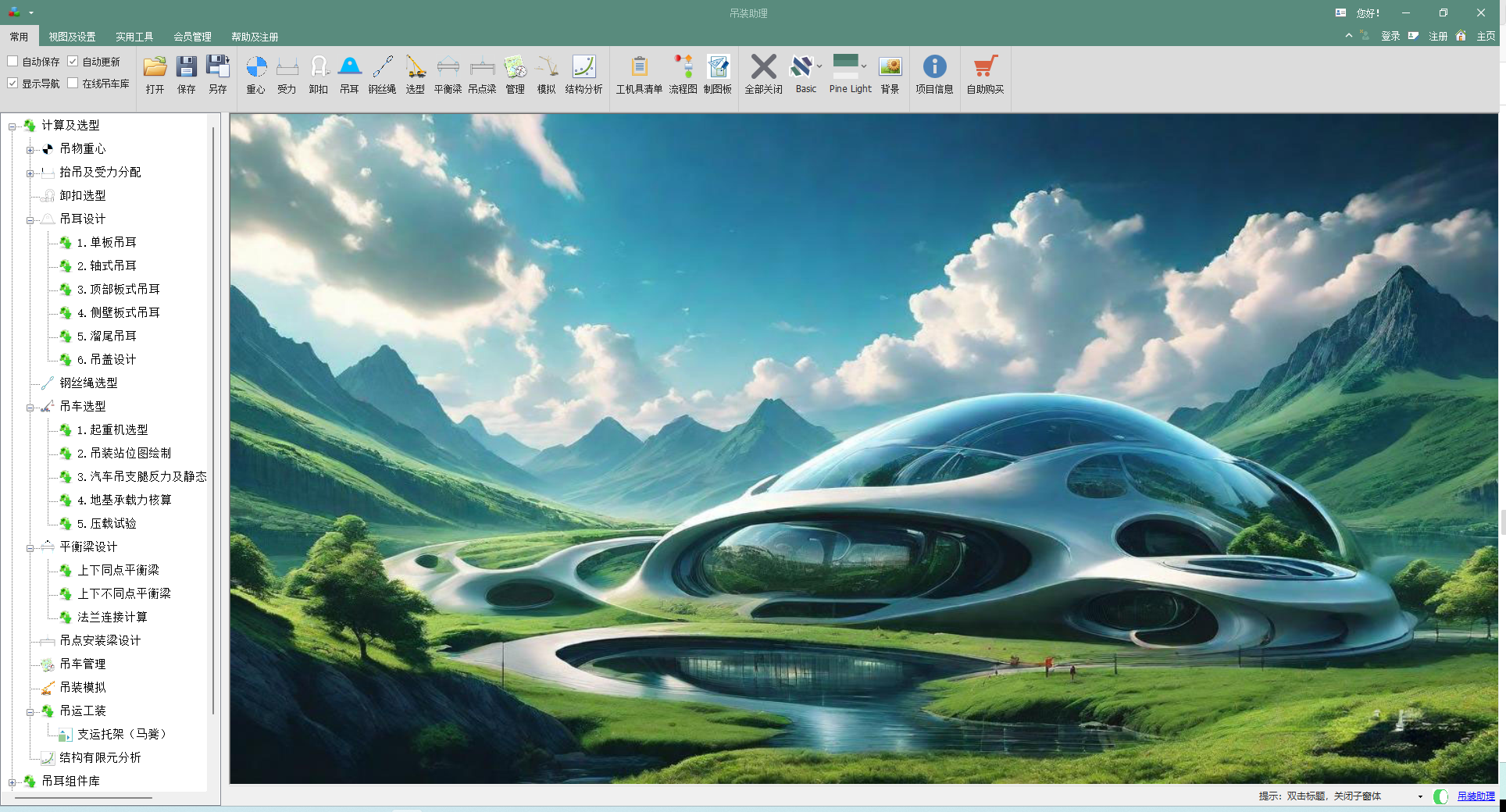This screenshot has width=1506, height=812.
Task: Collapse the 吊运工装 tree node
Action: 30,712
